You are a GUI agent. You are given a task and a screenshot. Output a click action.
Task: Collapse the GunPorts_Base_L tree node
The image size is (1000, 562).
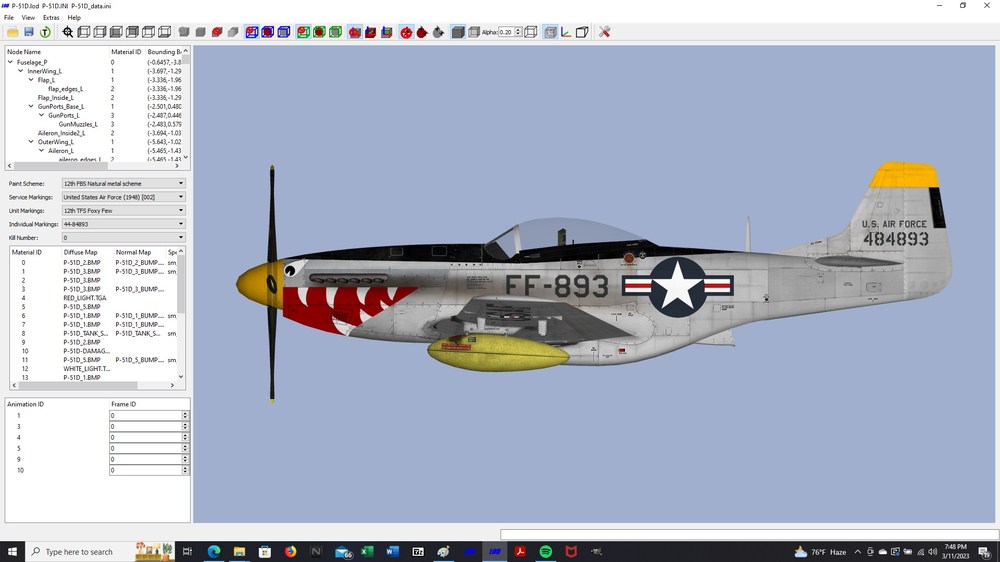[x=31, y=107]
